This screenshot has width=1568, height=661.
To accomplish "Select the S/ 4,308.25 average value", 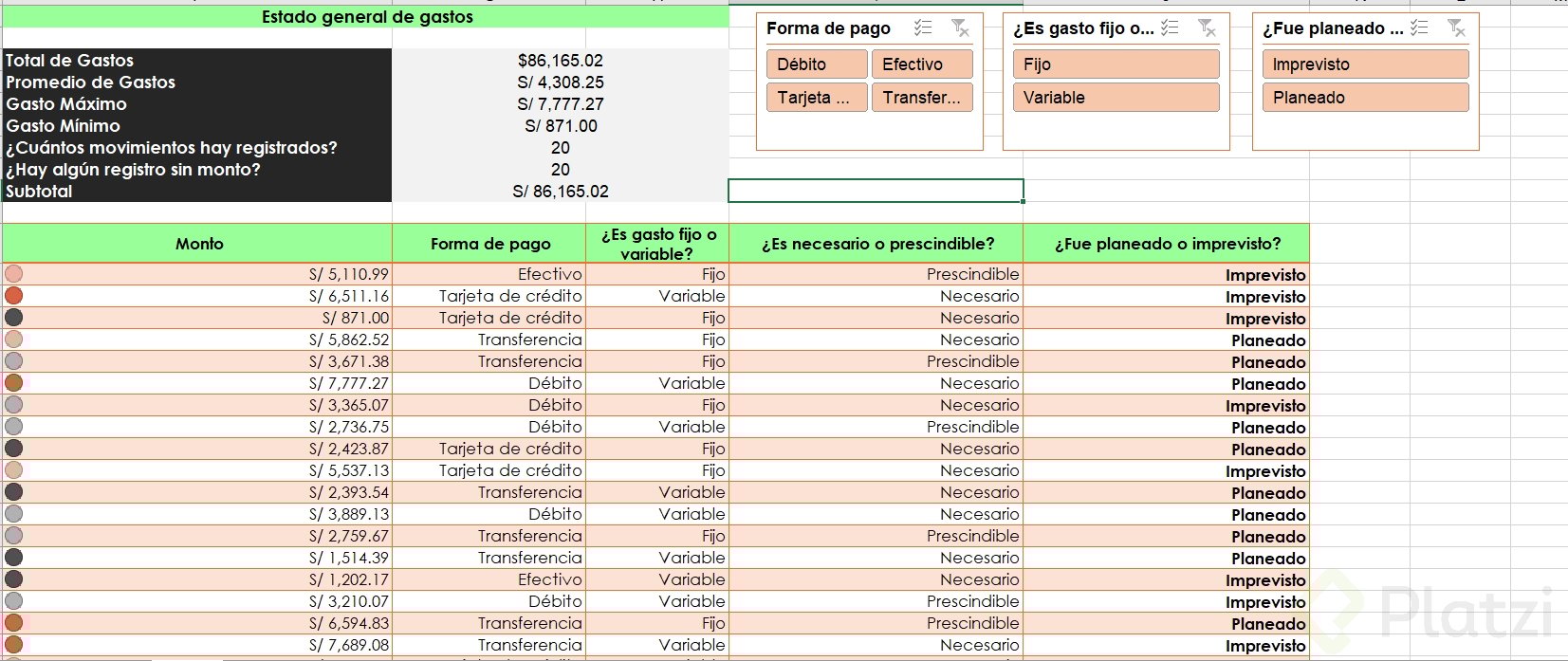I will pyautogui.click(x=561, y=83).
